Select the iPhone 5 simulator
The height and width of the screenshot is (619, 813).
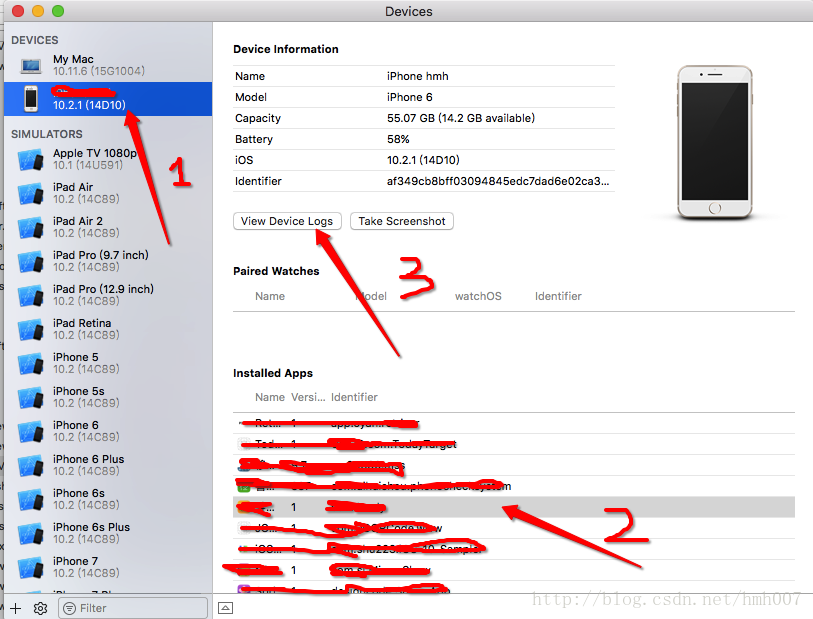click(x=108, y=363)
